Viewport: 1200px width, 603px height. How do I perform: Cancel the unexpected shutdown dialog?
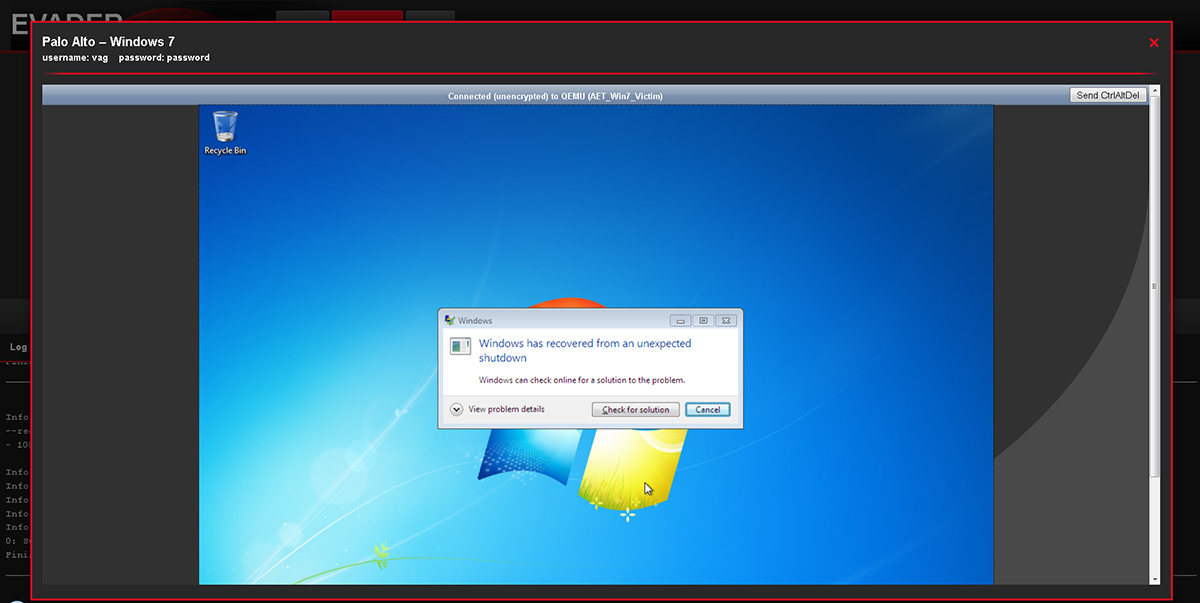[708, 410]
